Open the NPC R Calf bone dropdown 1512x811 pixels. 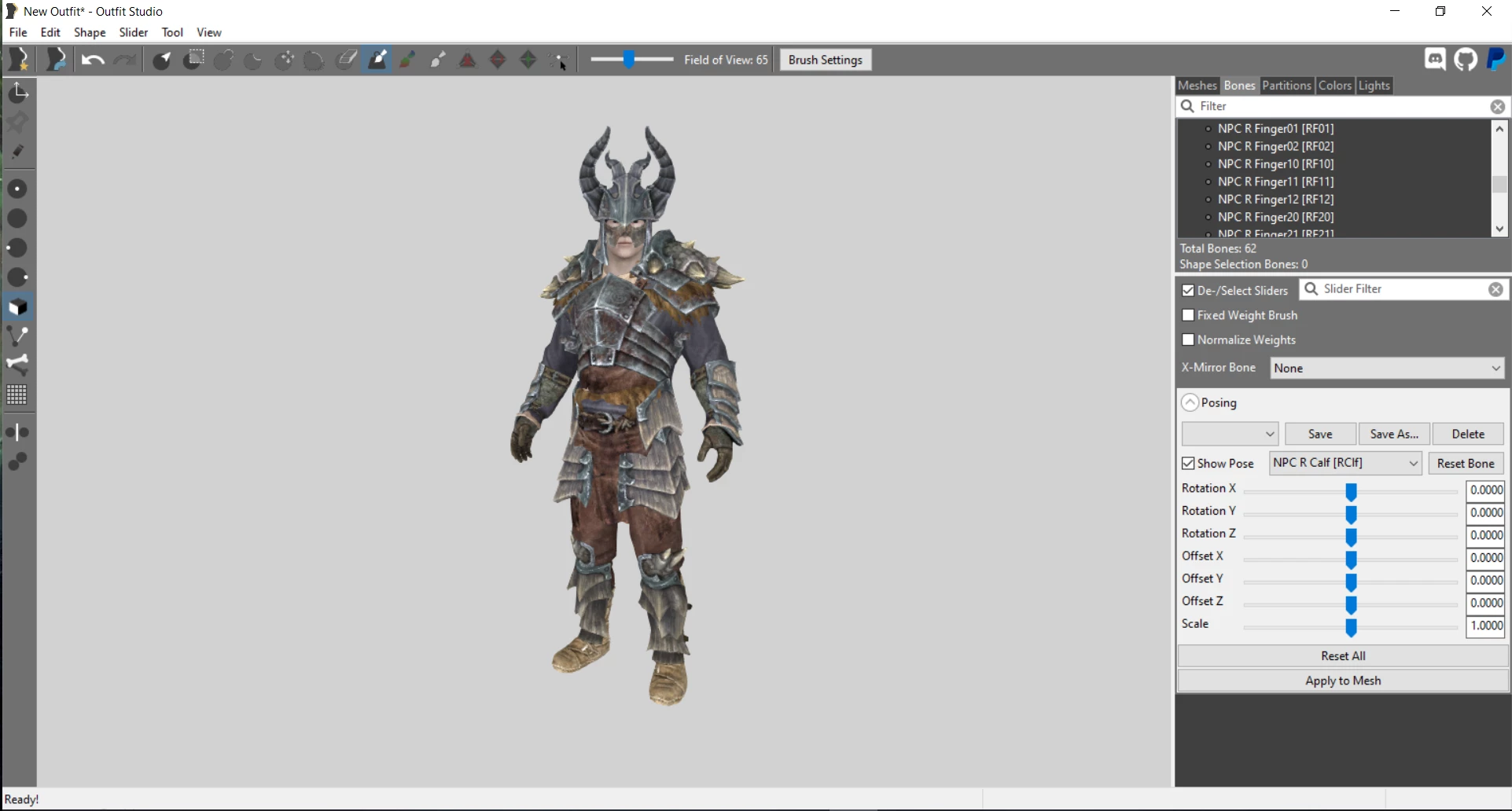pos(1346,463)
